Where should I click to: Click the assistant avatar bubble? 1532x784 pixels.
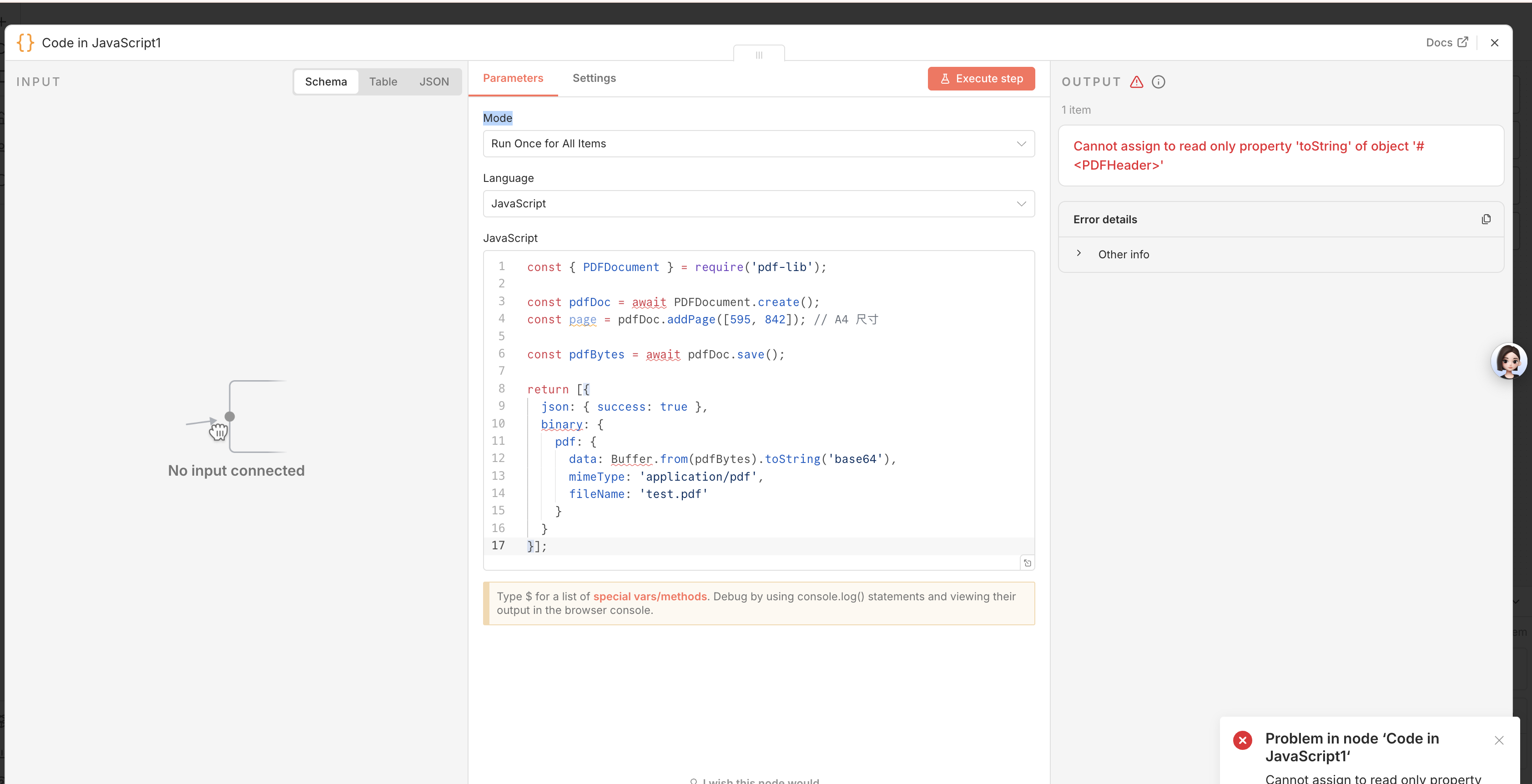(x=1508, y=361)
